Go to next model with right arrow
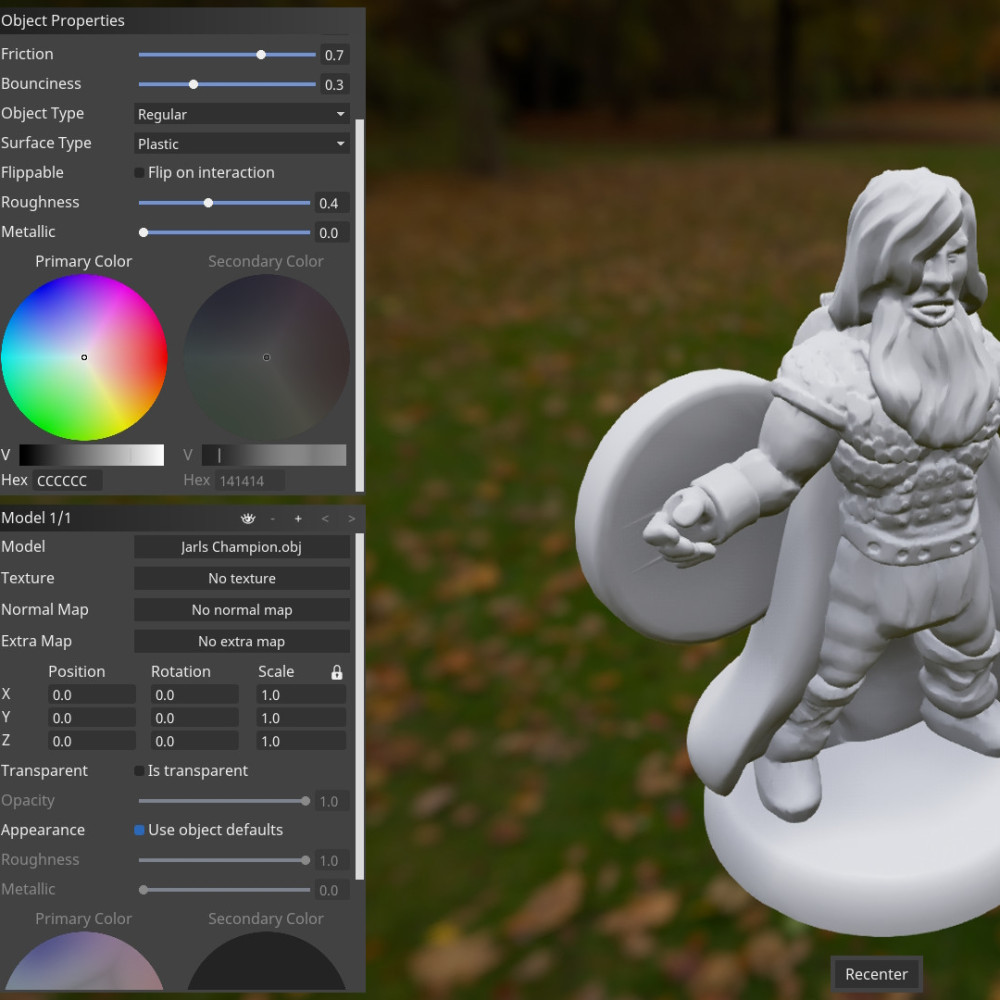The width and height of the screenshot is (1000, 1000). point(351,518)
